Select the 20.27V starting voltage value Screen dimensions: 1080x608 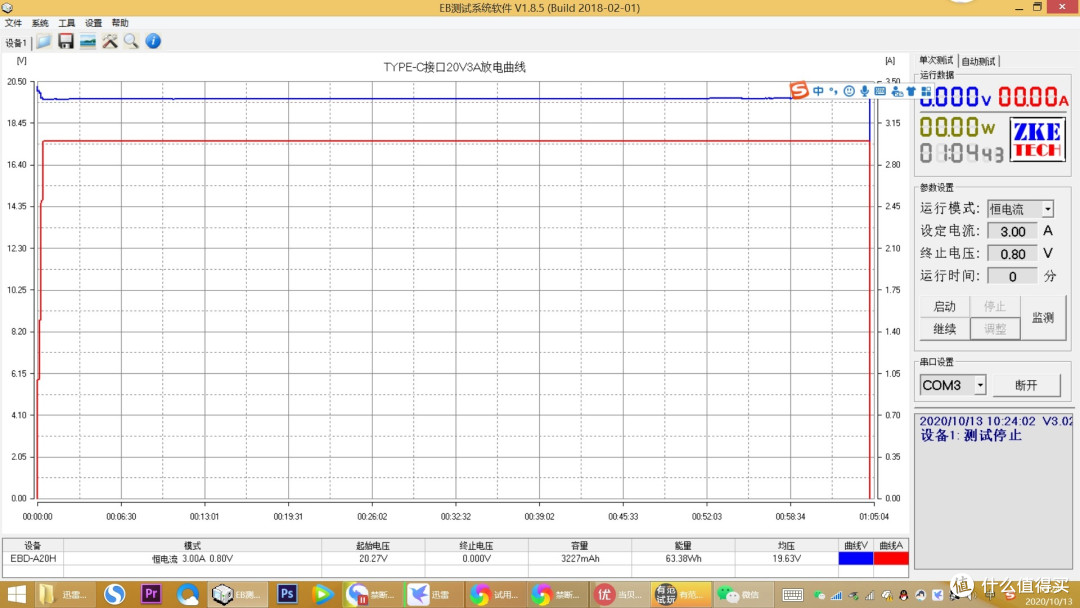373,558
